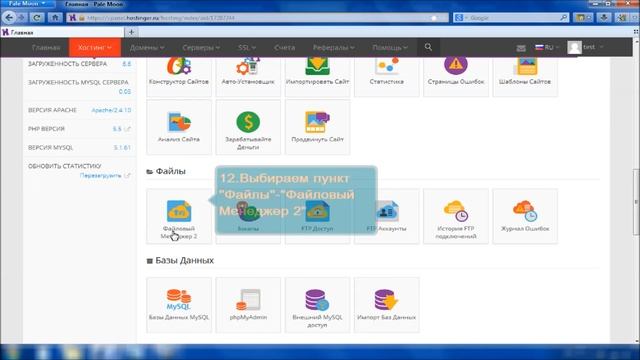Viewport: 640px width, 360px height.
Task: Open Страницы Ошибок tile
Action: point(456,76)
